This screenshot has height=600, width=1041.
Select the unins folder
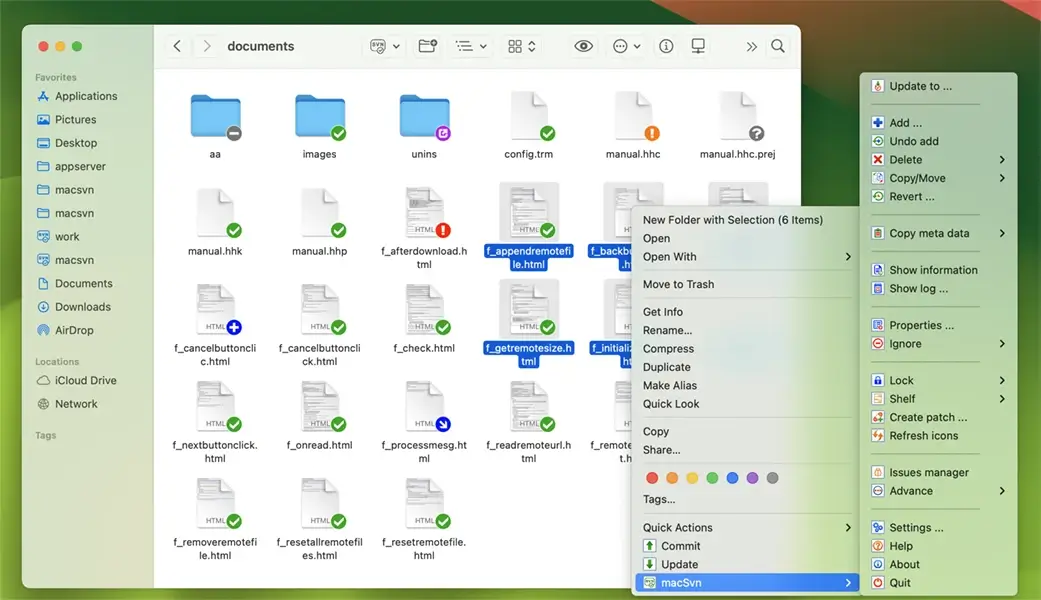pos(424,126)
